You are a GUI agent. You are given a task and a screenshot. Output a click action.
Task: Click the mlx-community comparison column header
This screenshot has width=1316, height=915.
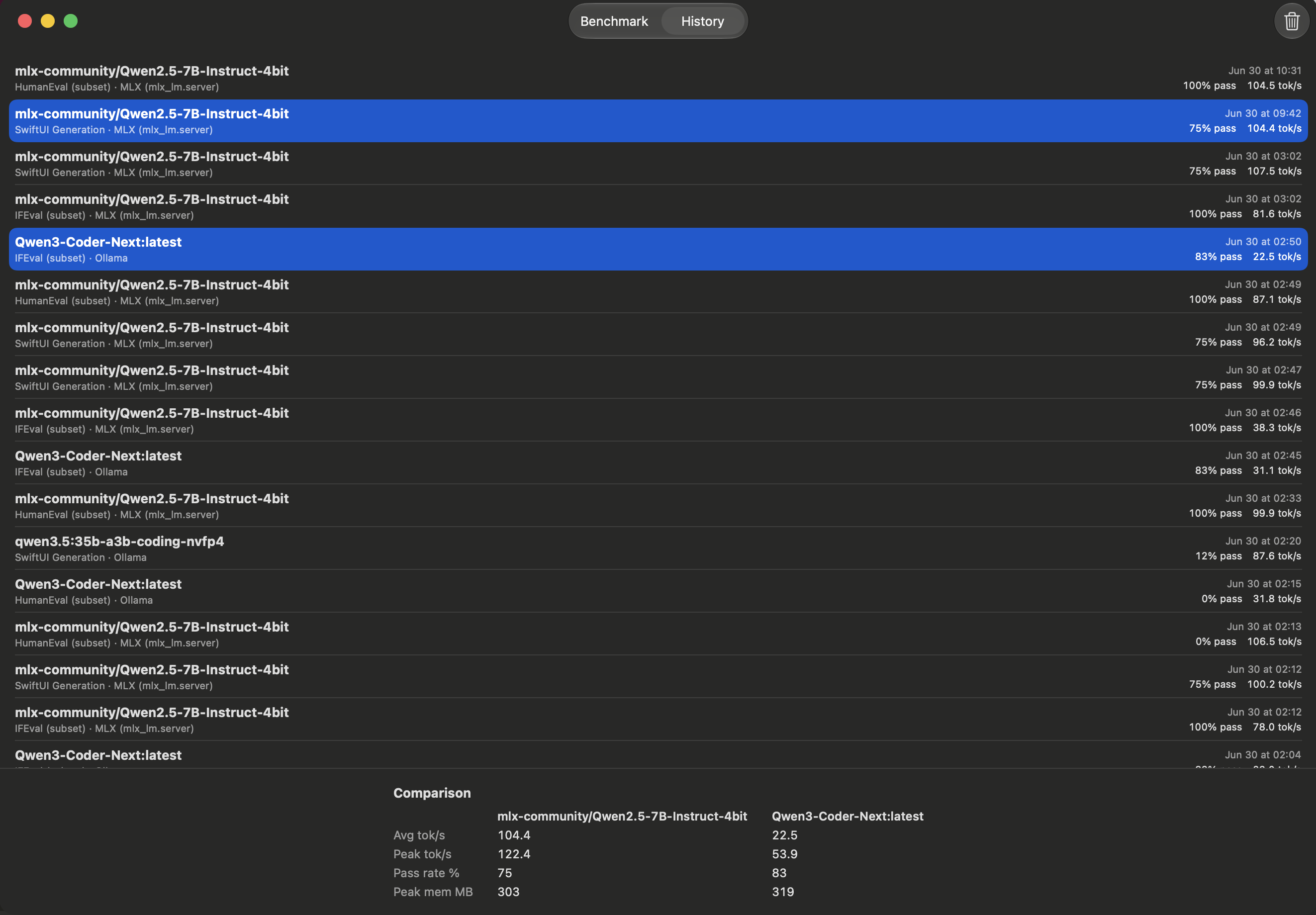coord(622,816)
